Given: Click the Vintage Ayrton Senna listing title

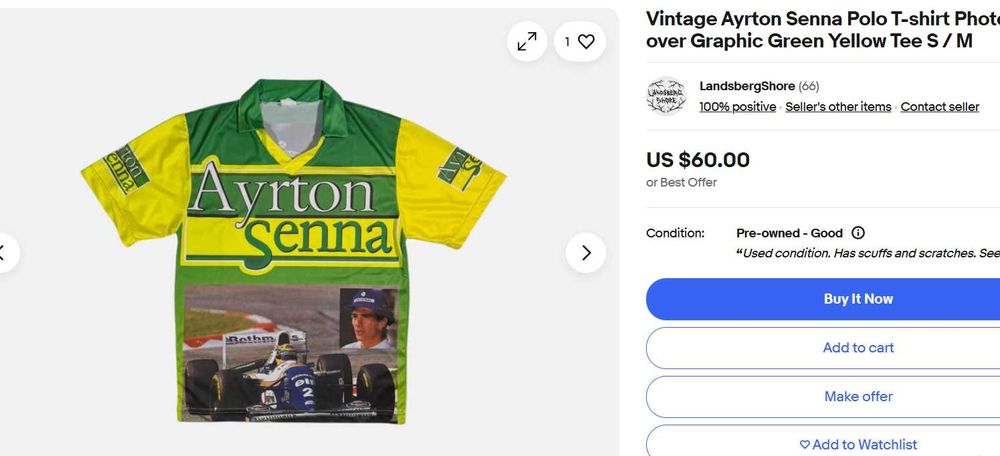Looking at the screenshot, I should point(822,29).
